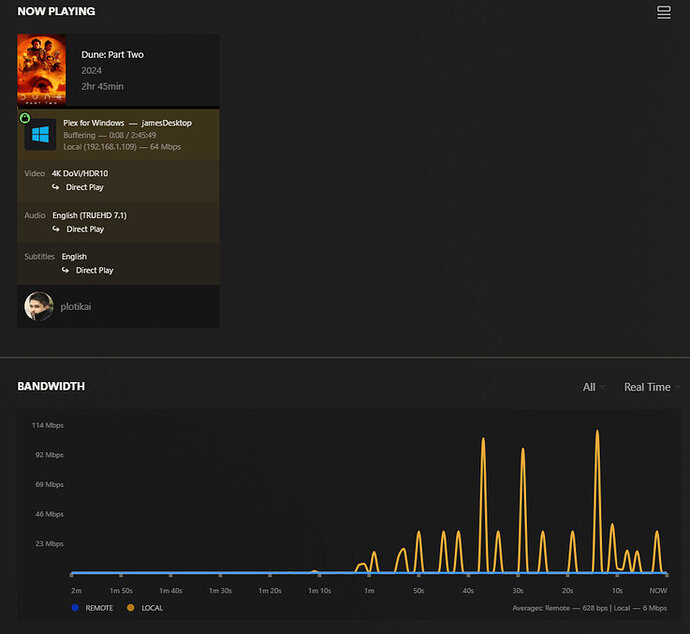690x634 pixels.
Task: Click the bandwidth averages summary text
Action: (590, 608)
